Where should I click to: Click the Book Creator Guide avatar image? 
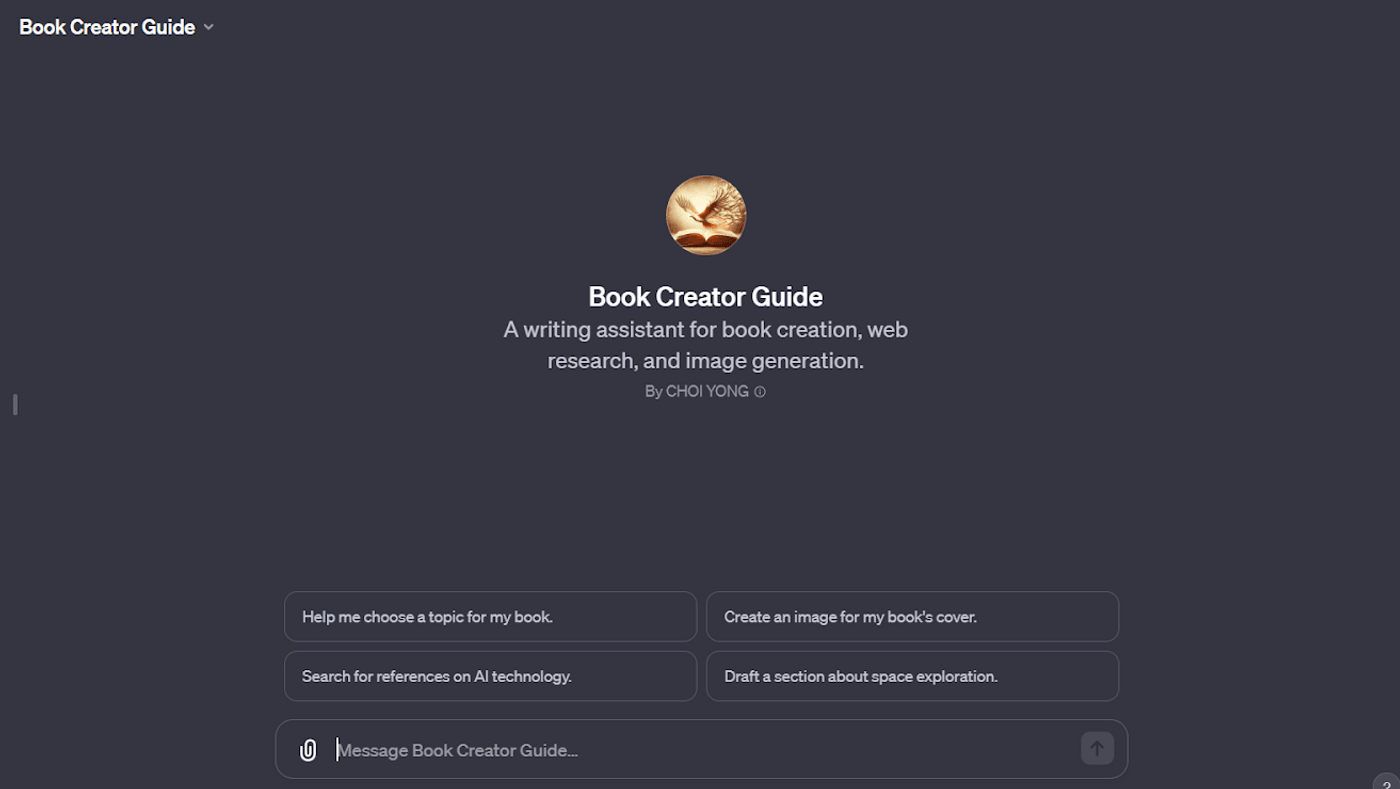(x=706, y=215)
